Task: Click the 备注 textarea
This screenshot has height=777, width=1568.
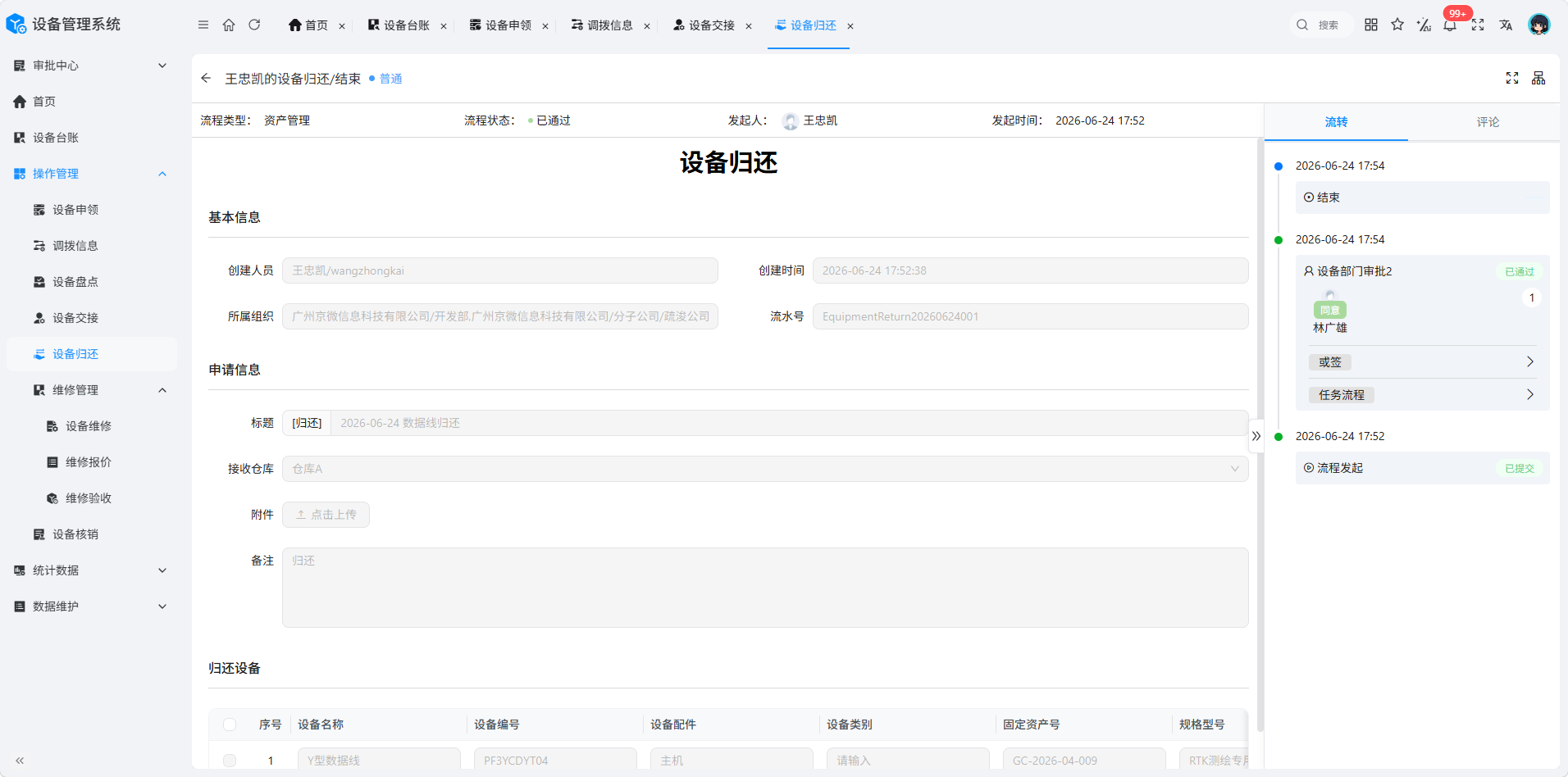Action: click(x=765, y=588)
